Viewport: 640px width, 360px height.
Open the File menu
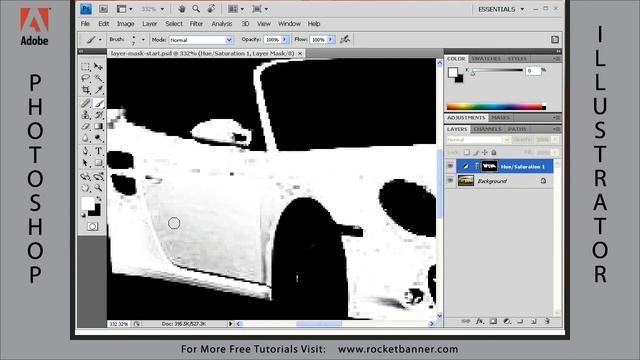coord(85,24)
